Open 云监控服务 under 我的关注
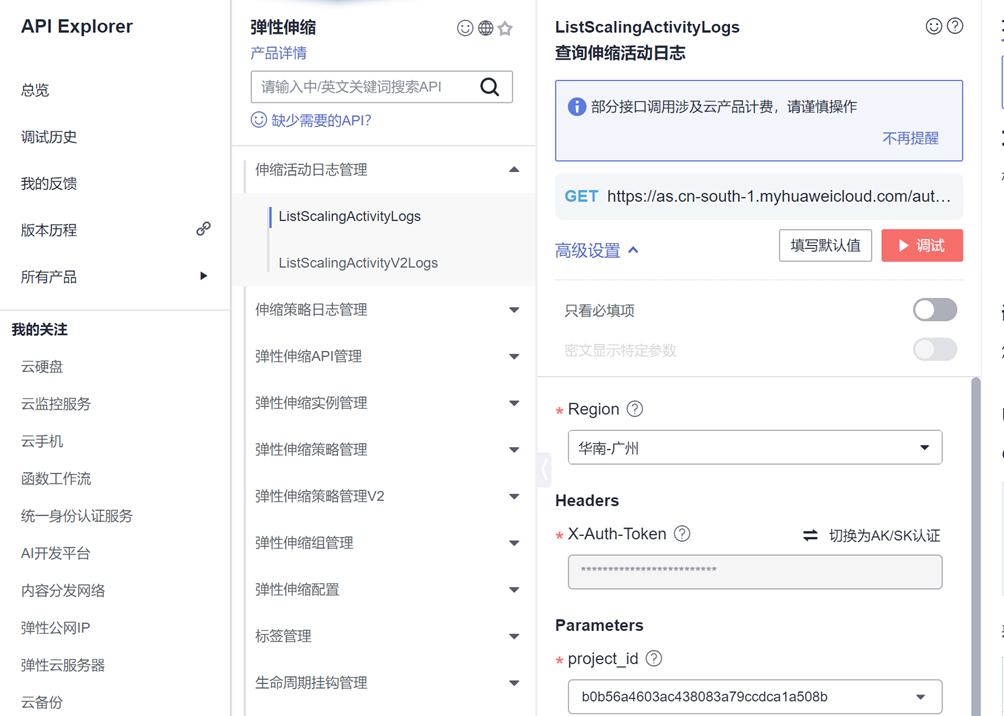The height and width of the screenshot is (716, 1004). click(56, 403)
